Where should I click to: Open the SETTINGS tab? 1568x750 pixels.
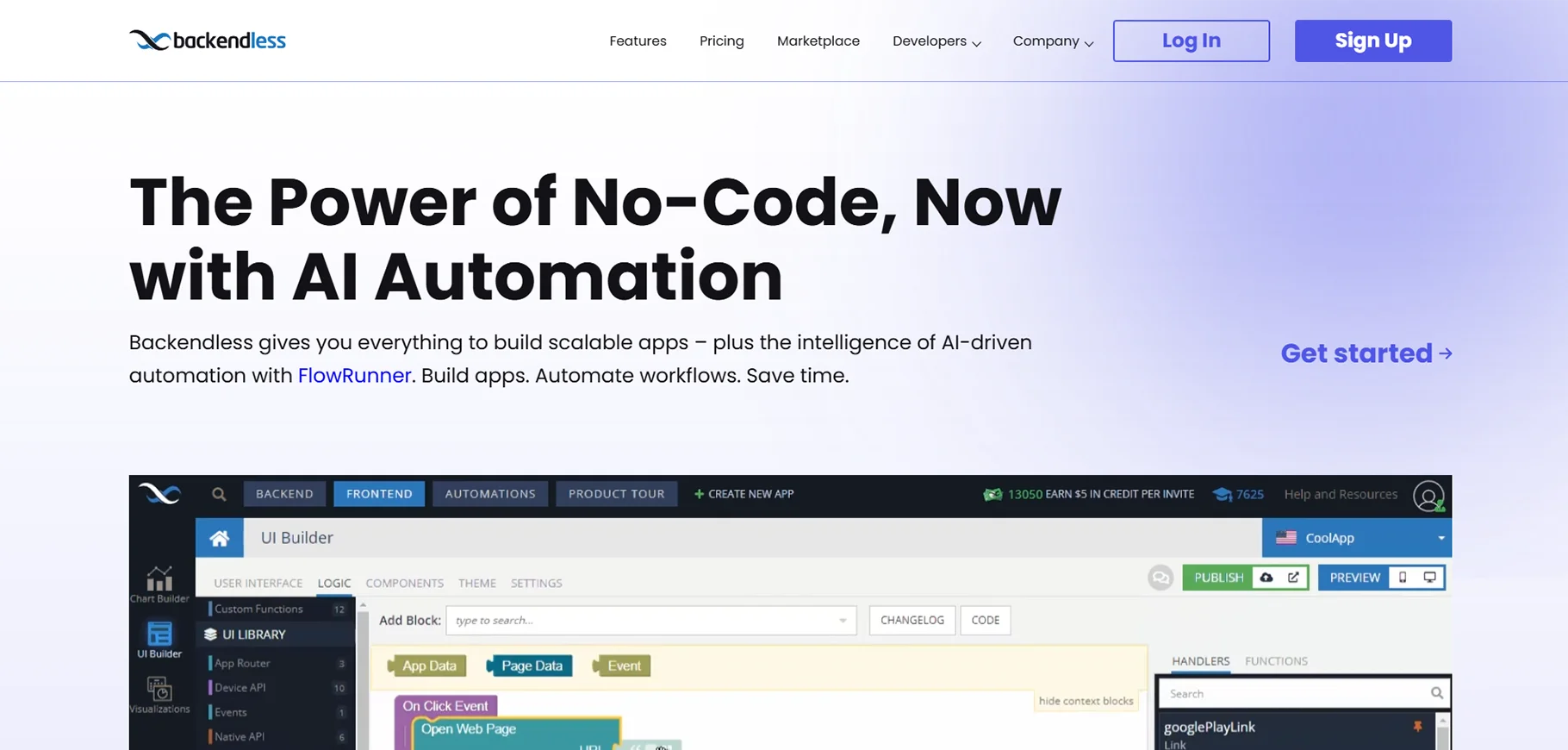click(537, 584)
